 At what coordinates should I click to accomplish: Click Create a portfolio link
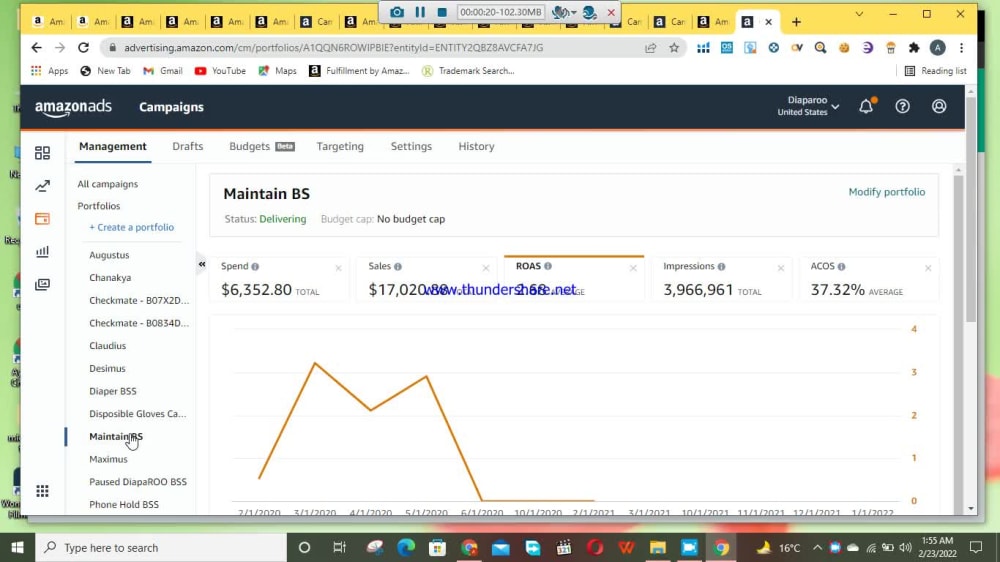[x=131, y=227]
